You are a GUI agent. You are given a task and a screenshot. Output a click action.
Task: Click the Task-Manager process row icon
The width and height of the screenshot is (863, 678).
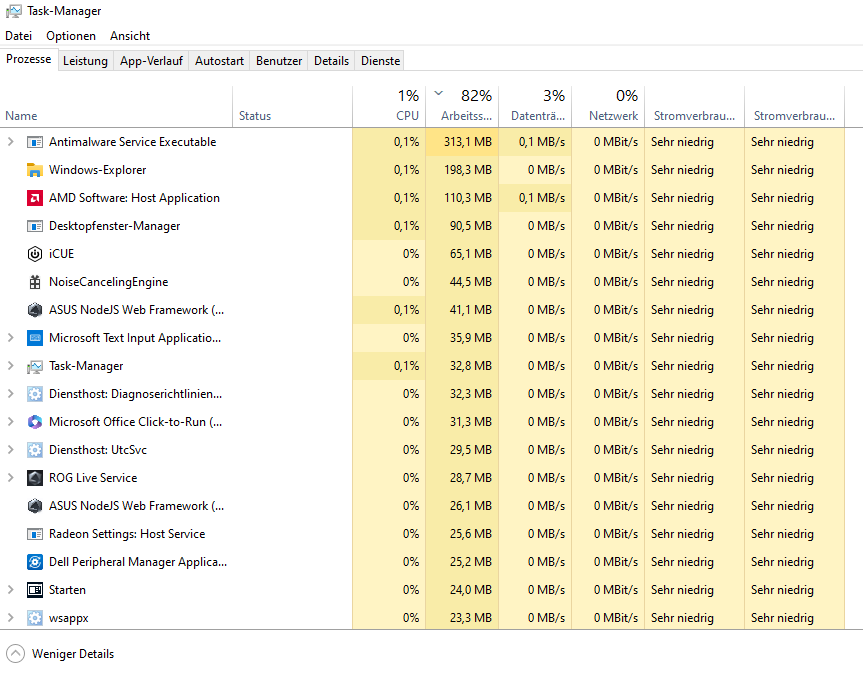pos(35,367)
